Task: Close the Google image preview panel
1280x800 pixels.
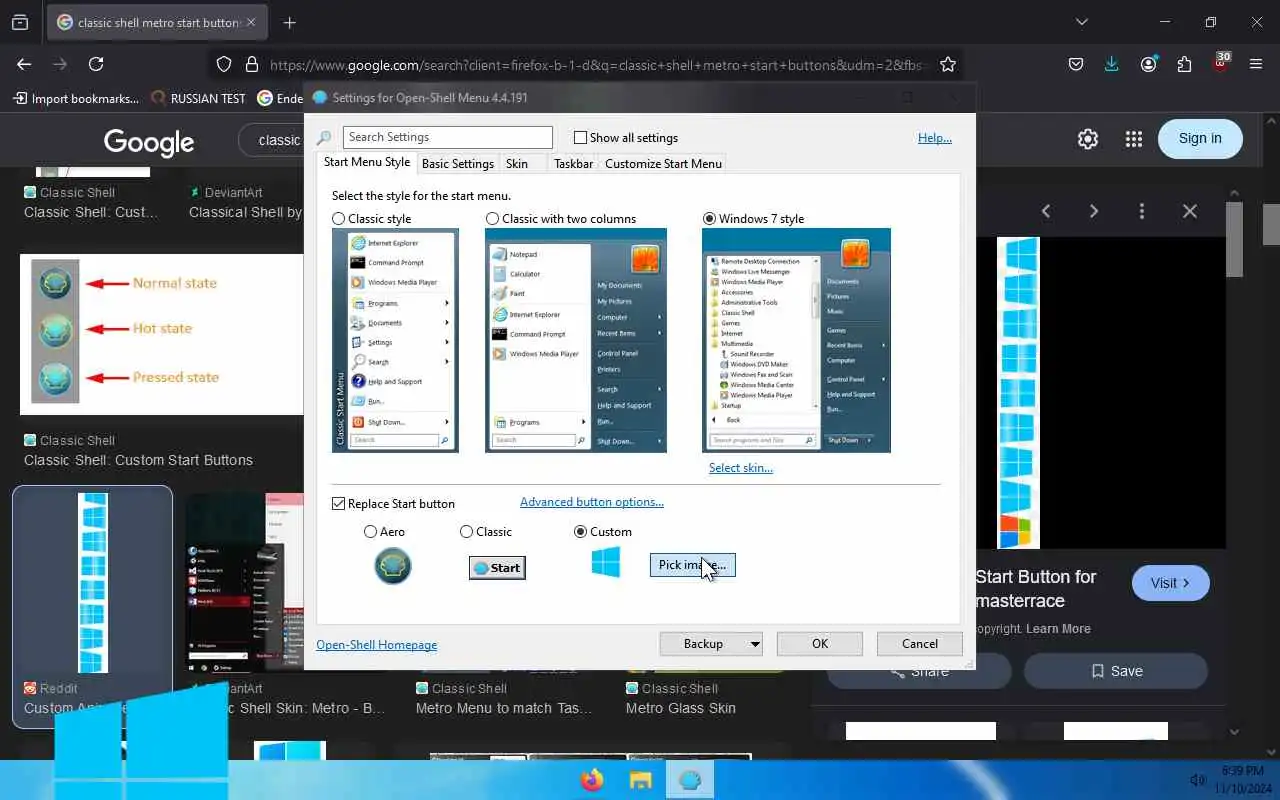Action: point(1190,211)
